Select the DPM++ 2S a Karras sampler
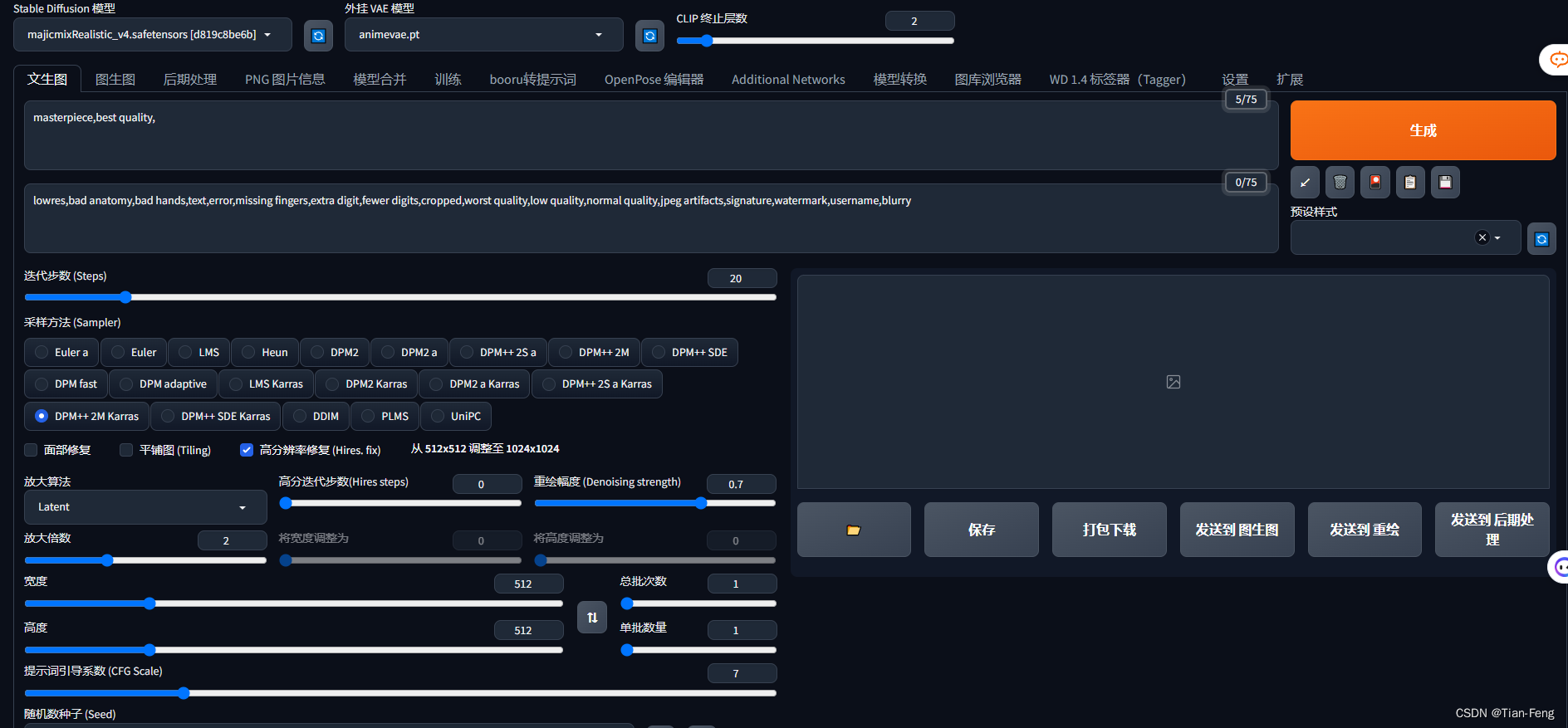1568x728 pixels. tap(597, 384)
